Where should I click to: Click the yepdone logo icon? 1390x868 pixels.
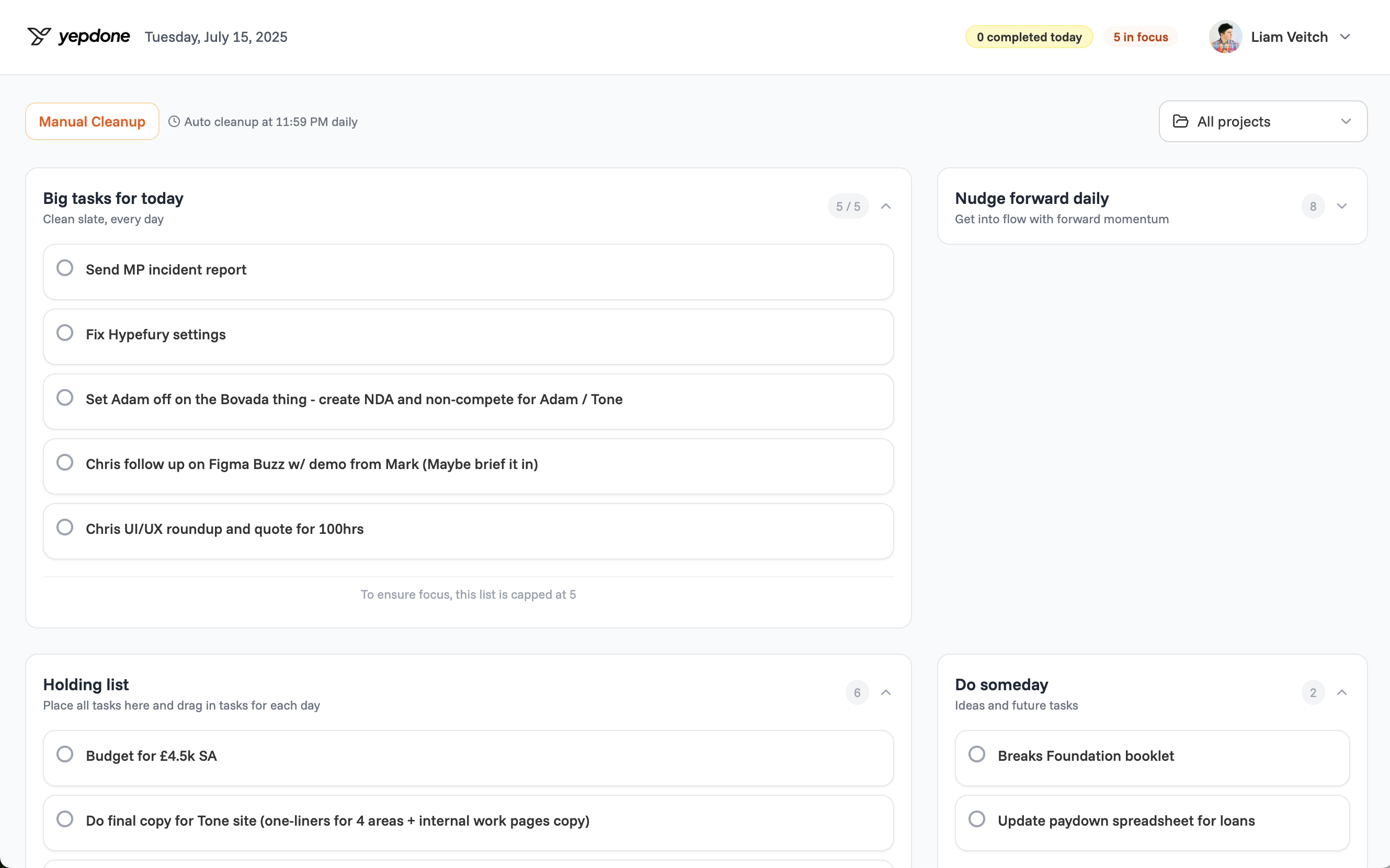39,36
